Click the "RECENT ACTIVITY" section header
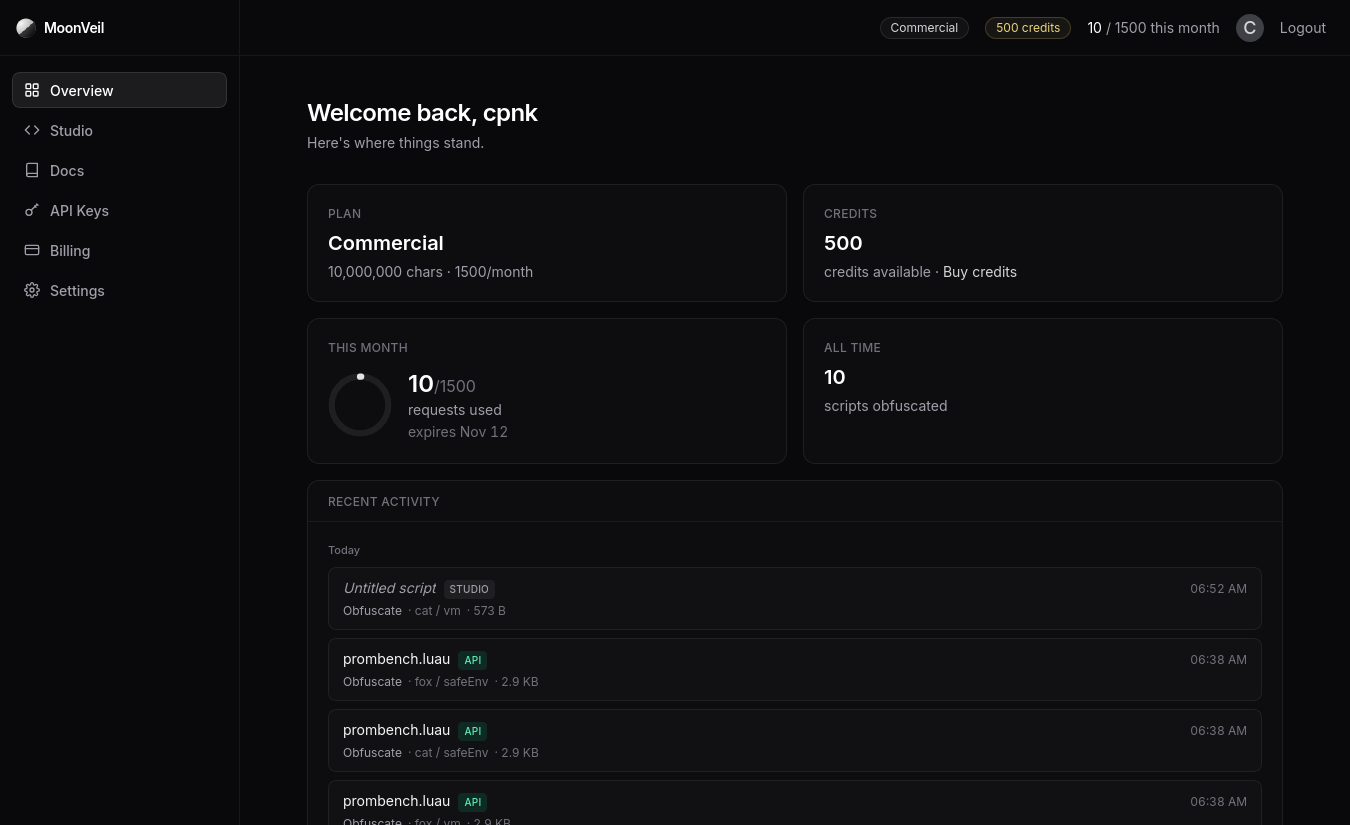This screenshot has height=825, width=1350. coord(384,501)
